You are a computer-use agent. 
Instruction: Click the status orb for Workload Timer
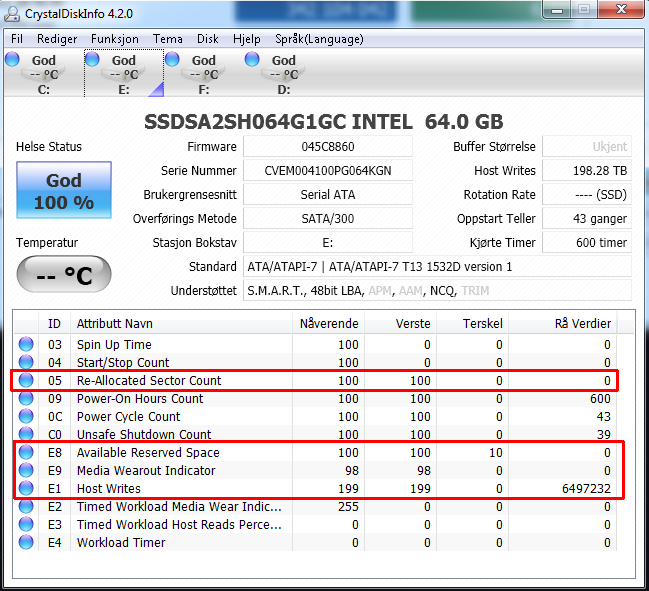pos(26,542)
